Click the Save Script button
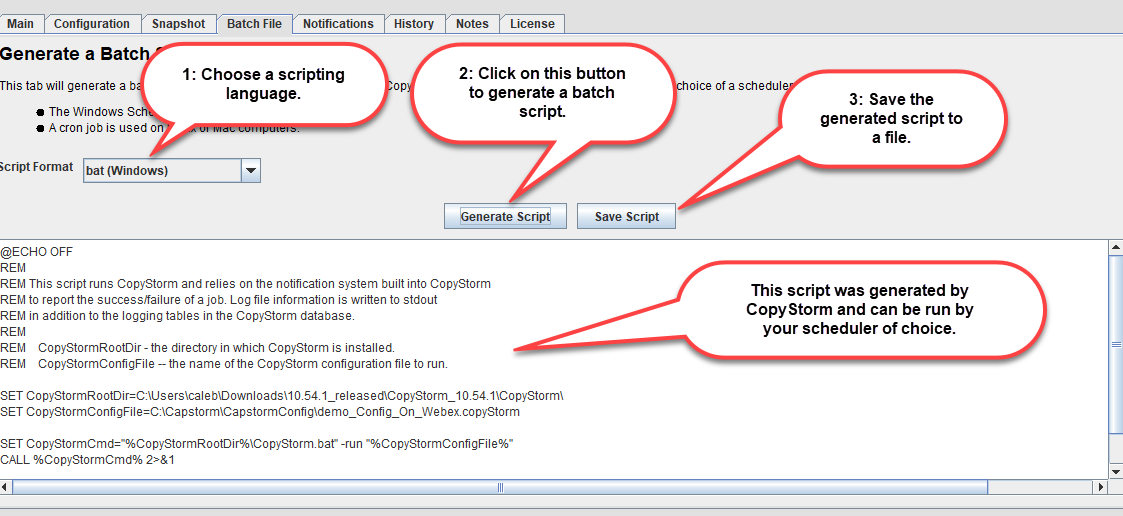The height and width of the screenshot is (516, 1123). (627, 216)
